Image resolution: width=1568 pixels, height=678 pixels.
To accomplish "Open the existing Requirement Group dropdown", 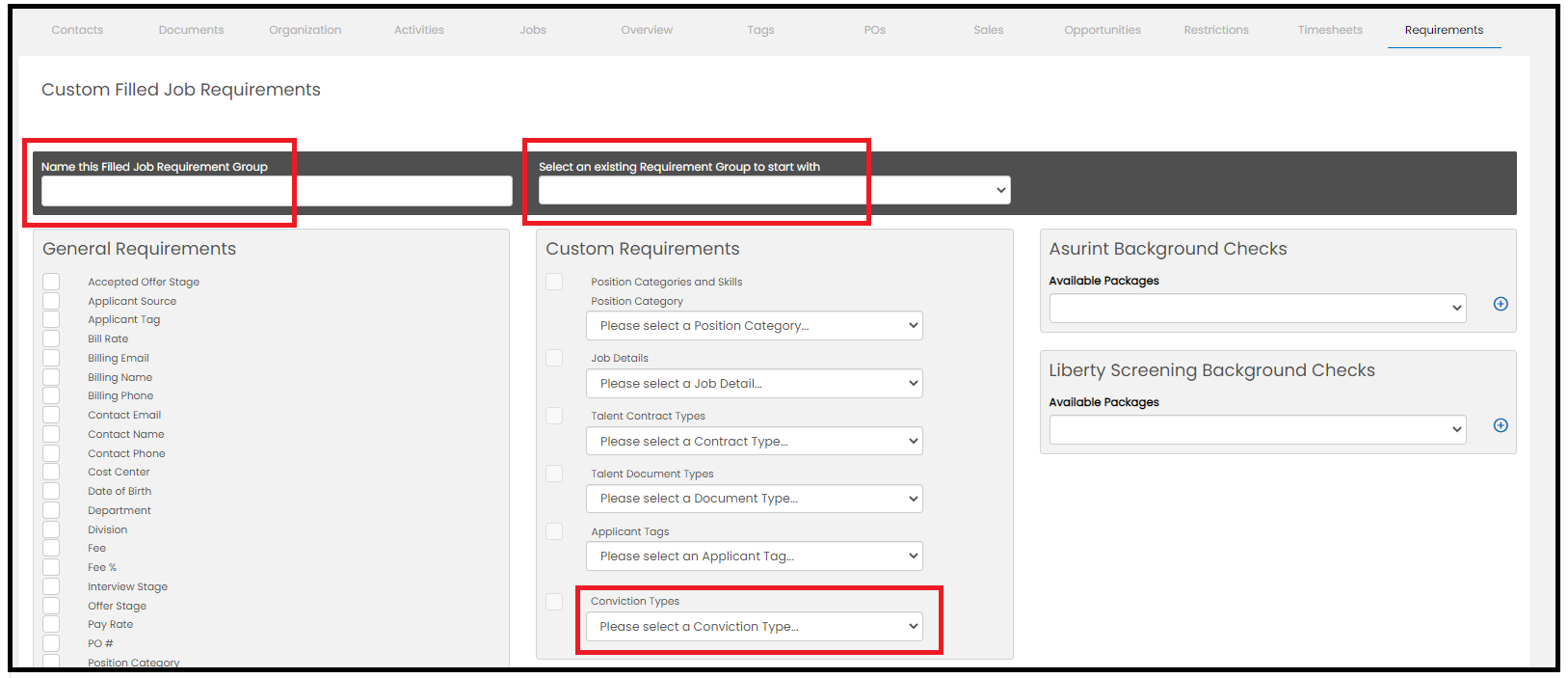I will click(x=774, y=190).
